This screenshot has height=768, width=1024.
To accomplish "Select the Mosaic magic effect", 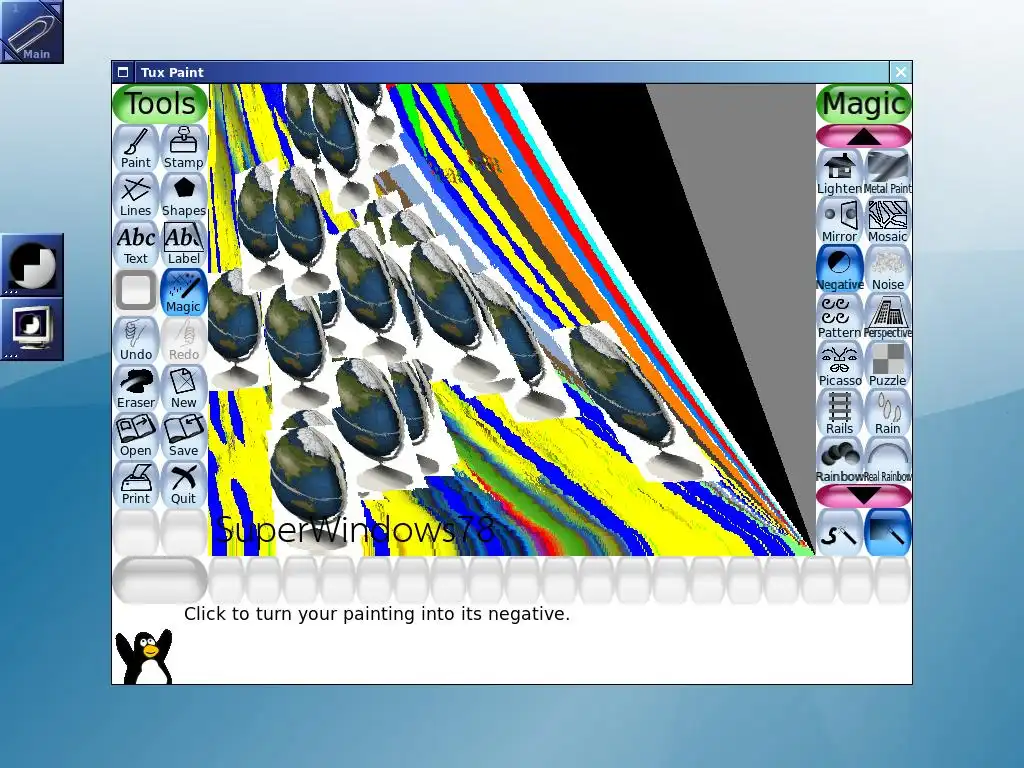I will pos(888,221).
